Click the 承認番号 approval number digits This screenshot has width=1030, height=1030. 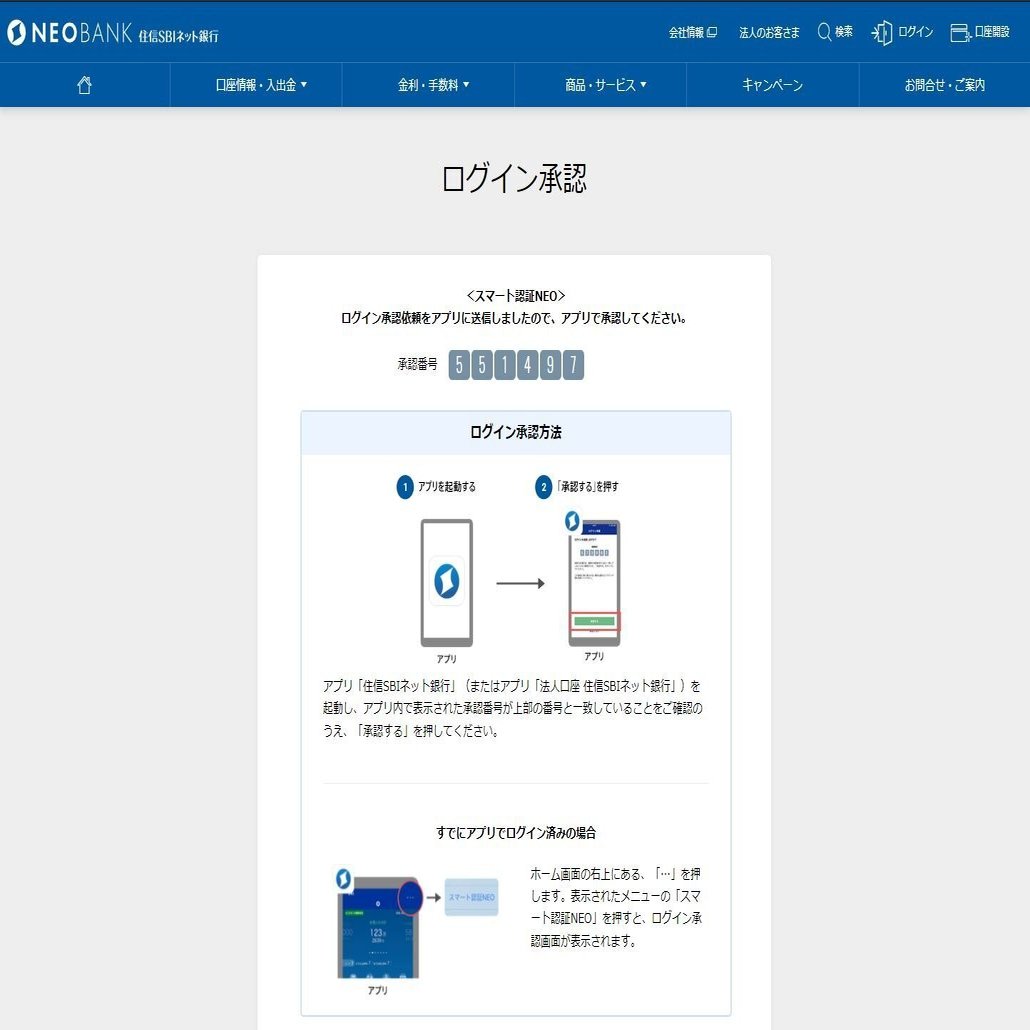[516, 365]
